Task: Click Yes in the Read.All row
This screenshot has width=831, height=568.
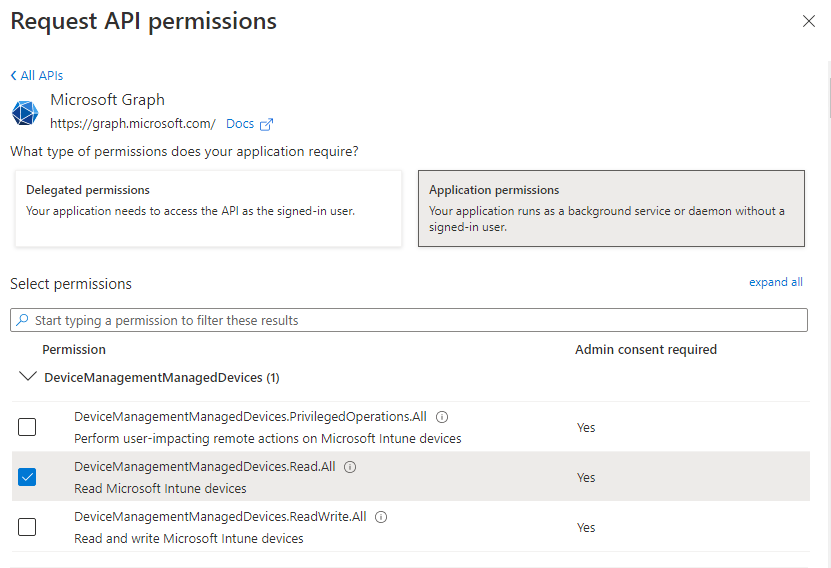Action: click(x=586, y=477)
